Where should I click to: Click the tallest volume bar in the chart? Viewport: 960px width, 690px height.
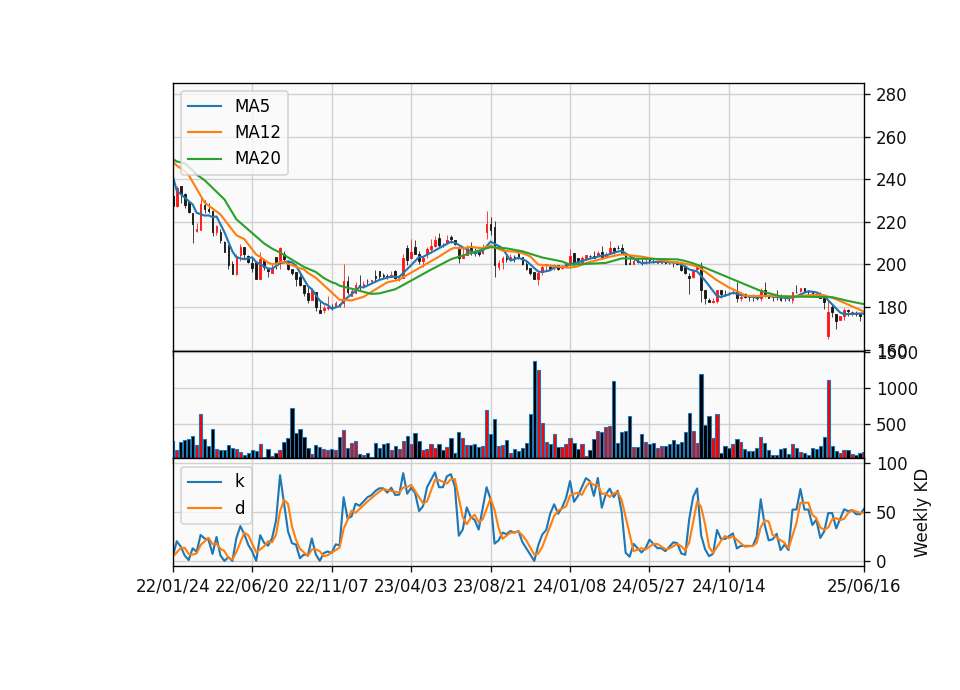534,410
